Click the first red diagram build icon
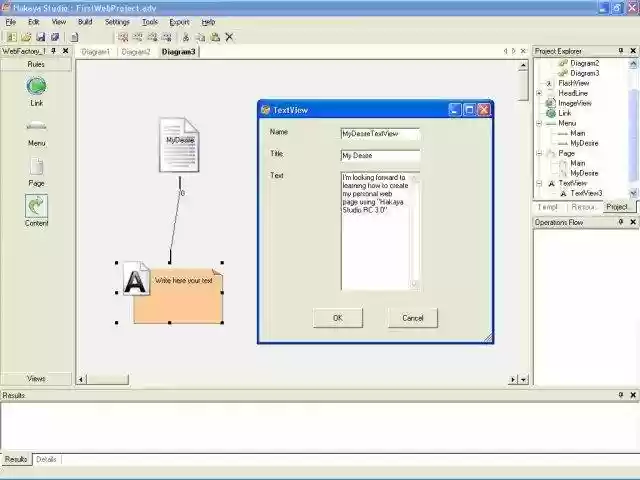The width and height of the screenshot is (640, 480). tap(123, 37)
